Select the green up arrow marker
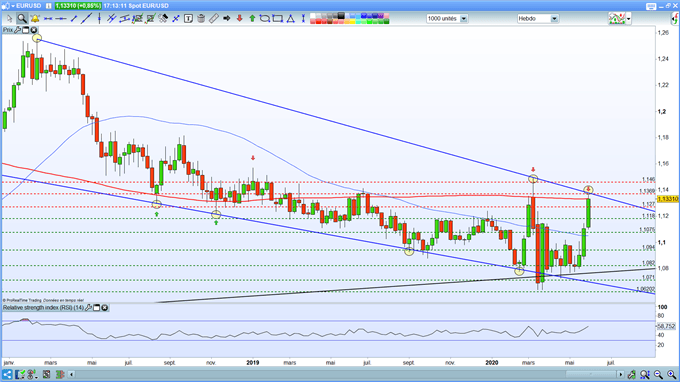Screen dimensions: 680x382 click(x=252, y=19)
